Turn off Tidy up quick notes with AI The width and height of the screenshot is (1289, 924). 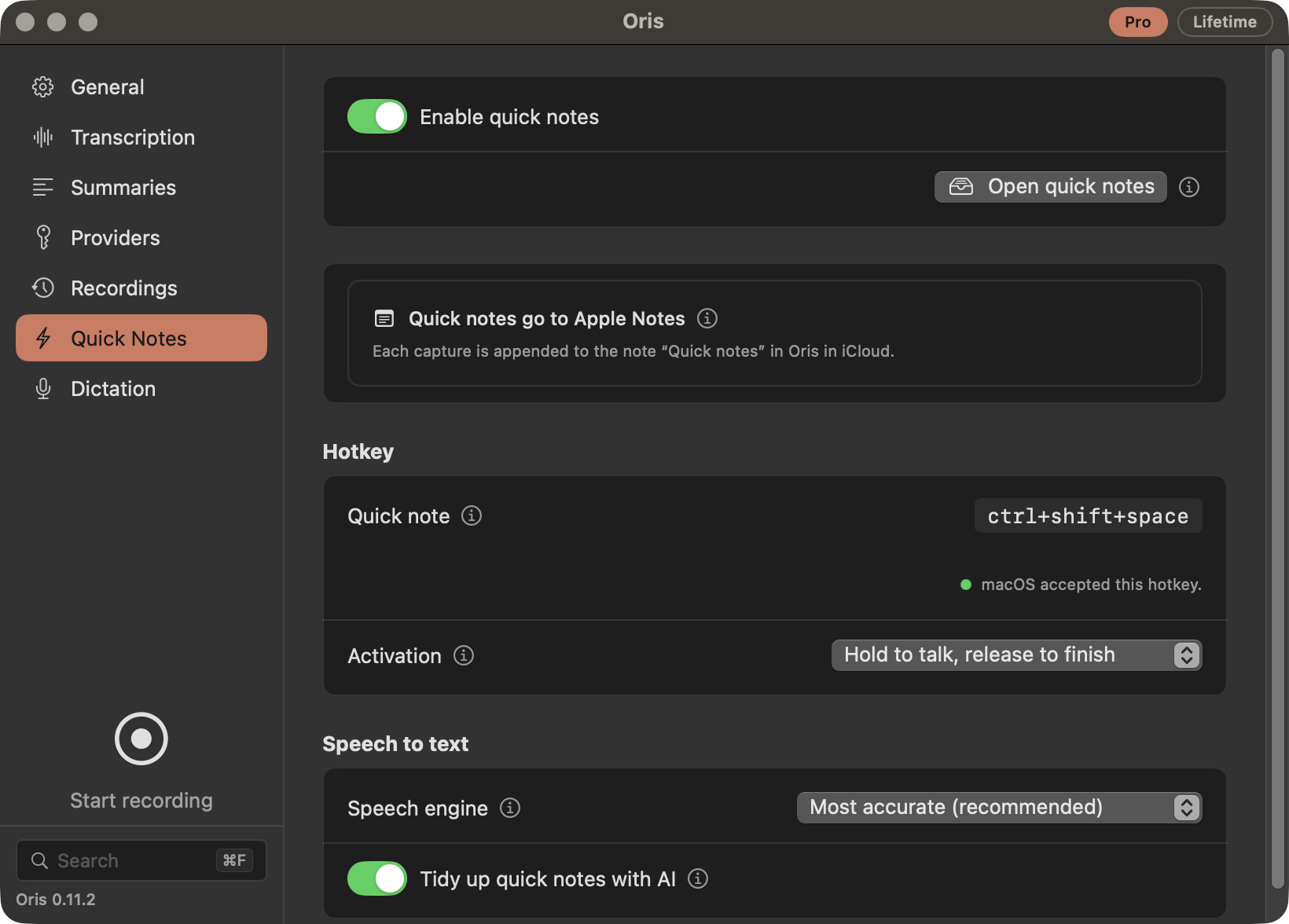(377, 878)
